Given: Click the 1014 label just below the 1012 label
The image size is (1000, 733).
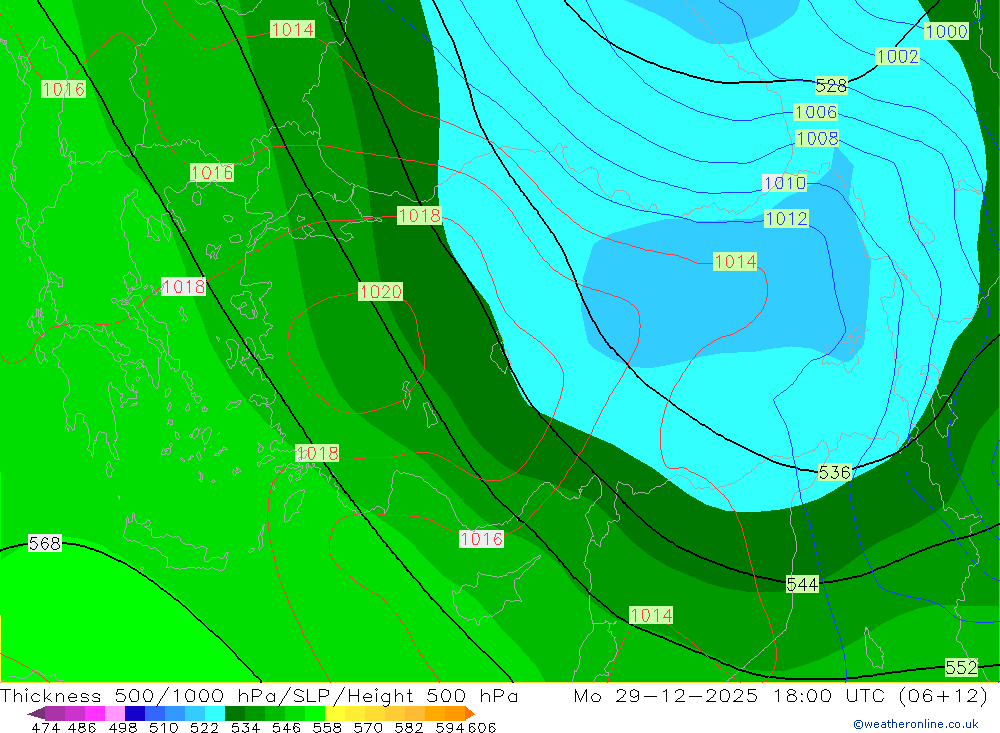Looking at the screenshot, I should (735, 262).
